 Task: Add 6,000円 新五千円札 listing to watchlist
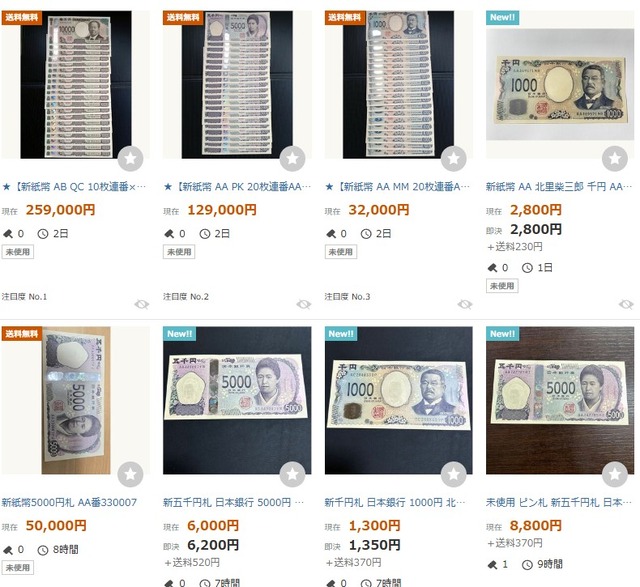tap(292, 474)
